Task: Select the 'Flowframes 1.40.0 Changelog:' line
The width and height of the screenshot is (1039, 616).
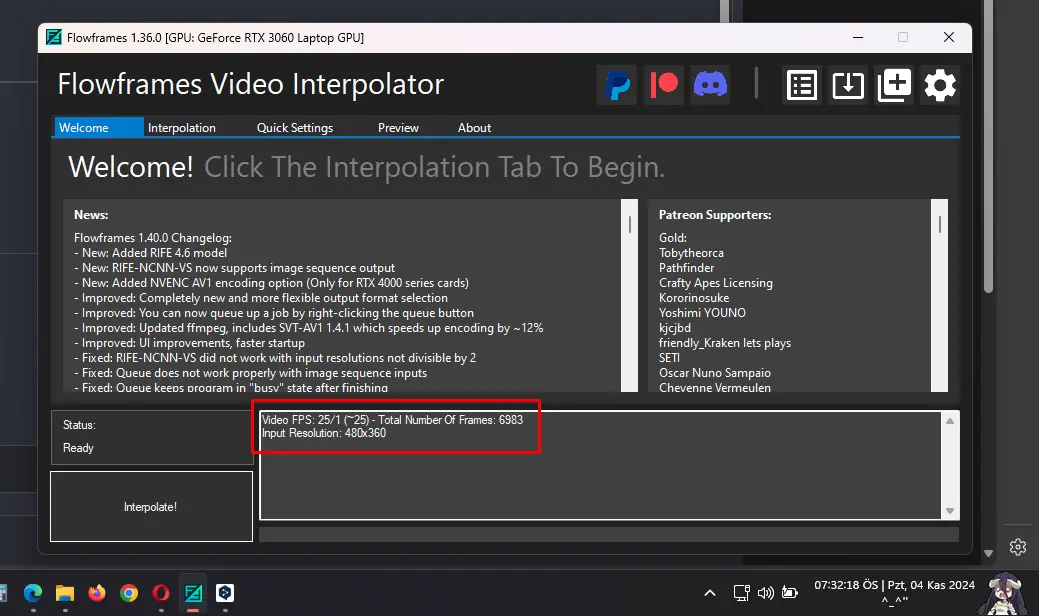Action: click(x=153, y=238)
